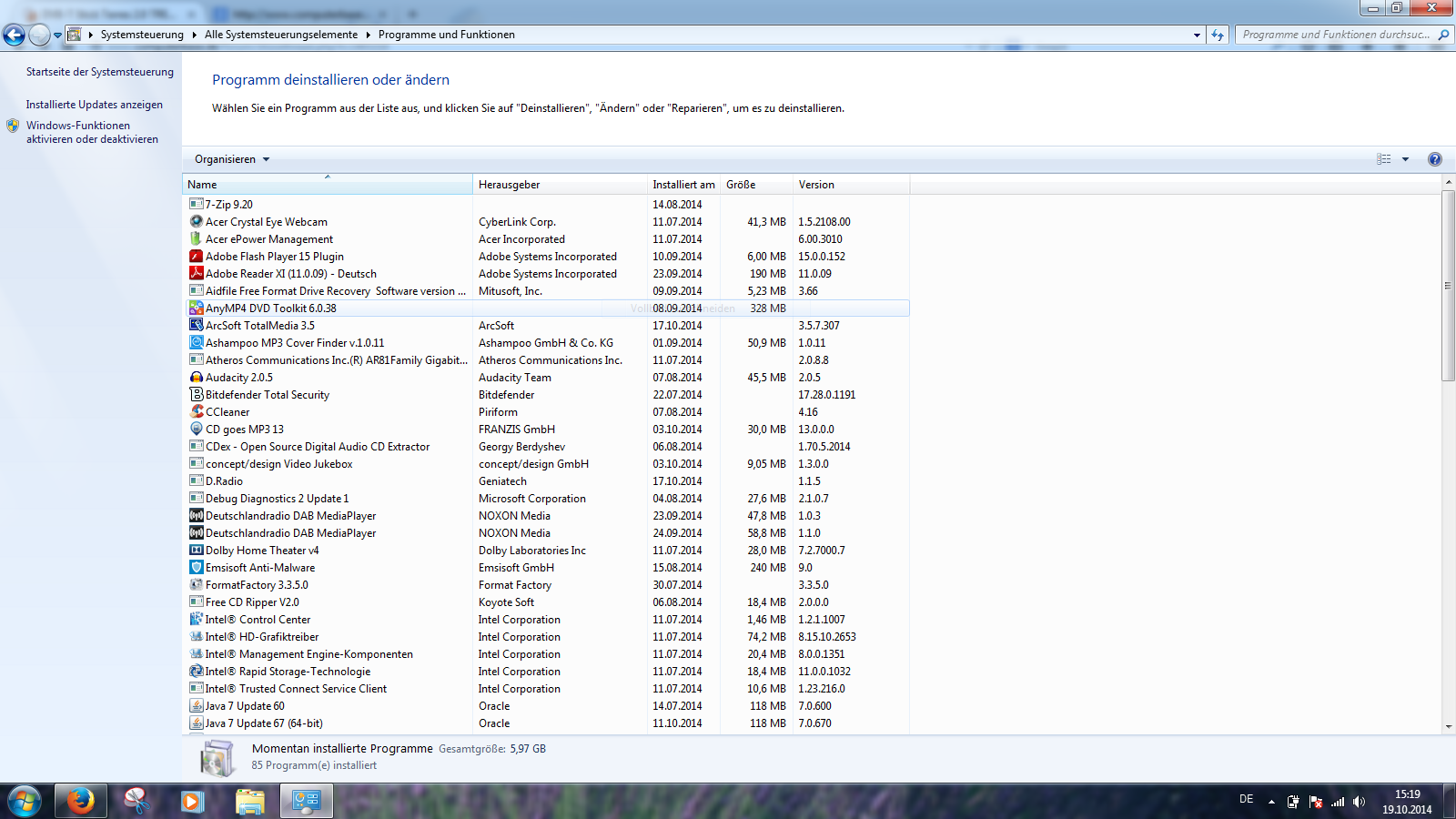
Task: Select the Debug Diagnostics 2 Update 1 row
Action: tap(546, 499)
